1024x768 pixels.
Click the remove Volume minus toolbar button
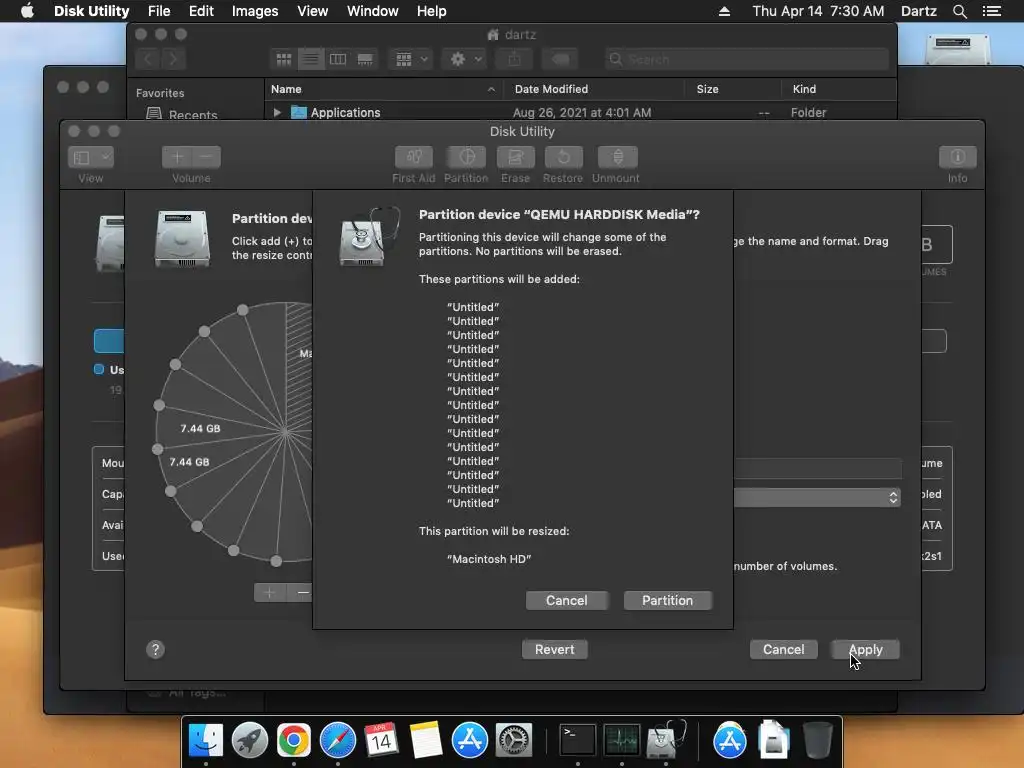(x=206, y=157)
